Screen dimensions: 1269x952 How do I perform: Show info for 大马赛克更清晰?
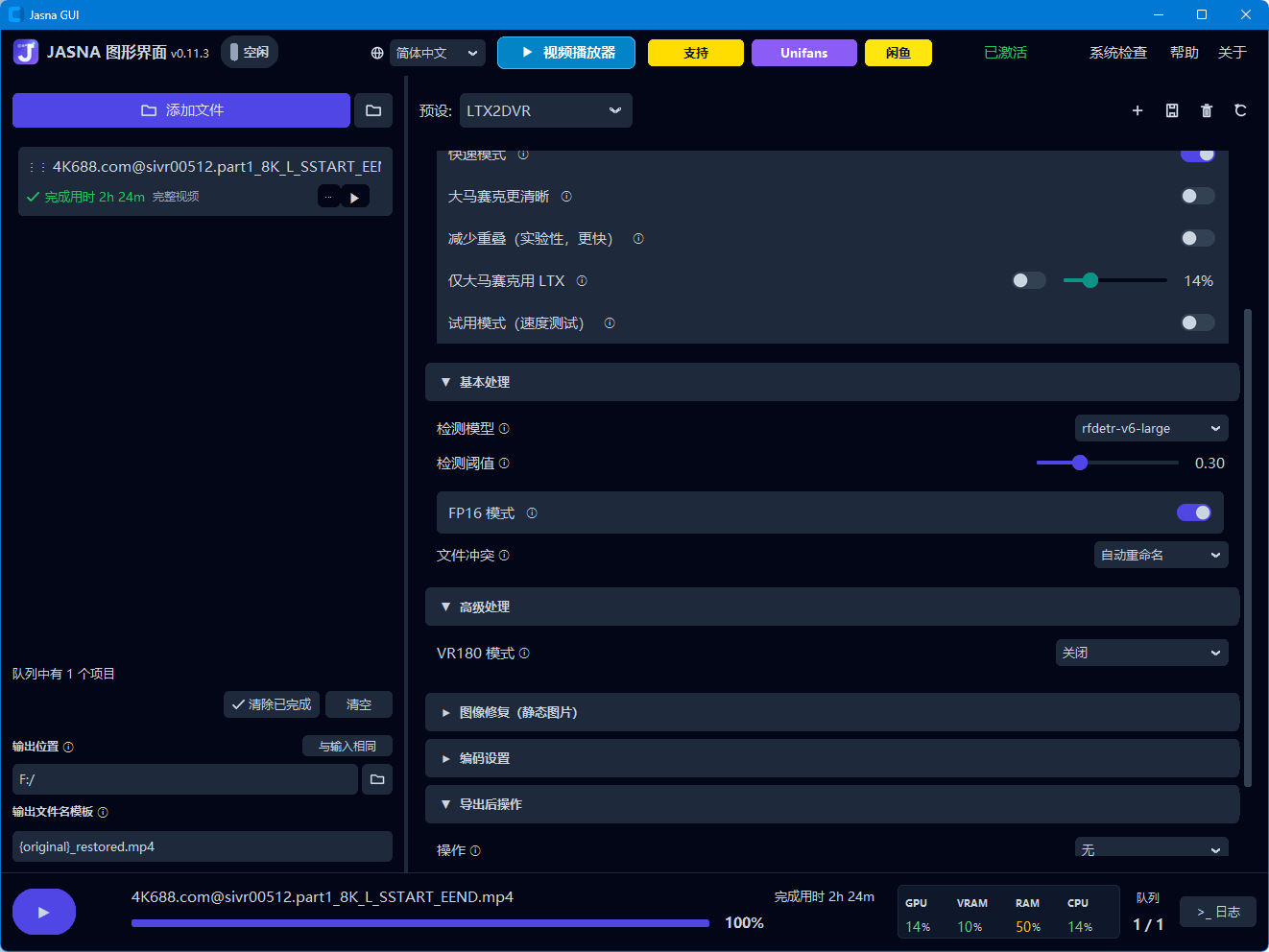pyautogui.click(x=566, y=197)
